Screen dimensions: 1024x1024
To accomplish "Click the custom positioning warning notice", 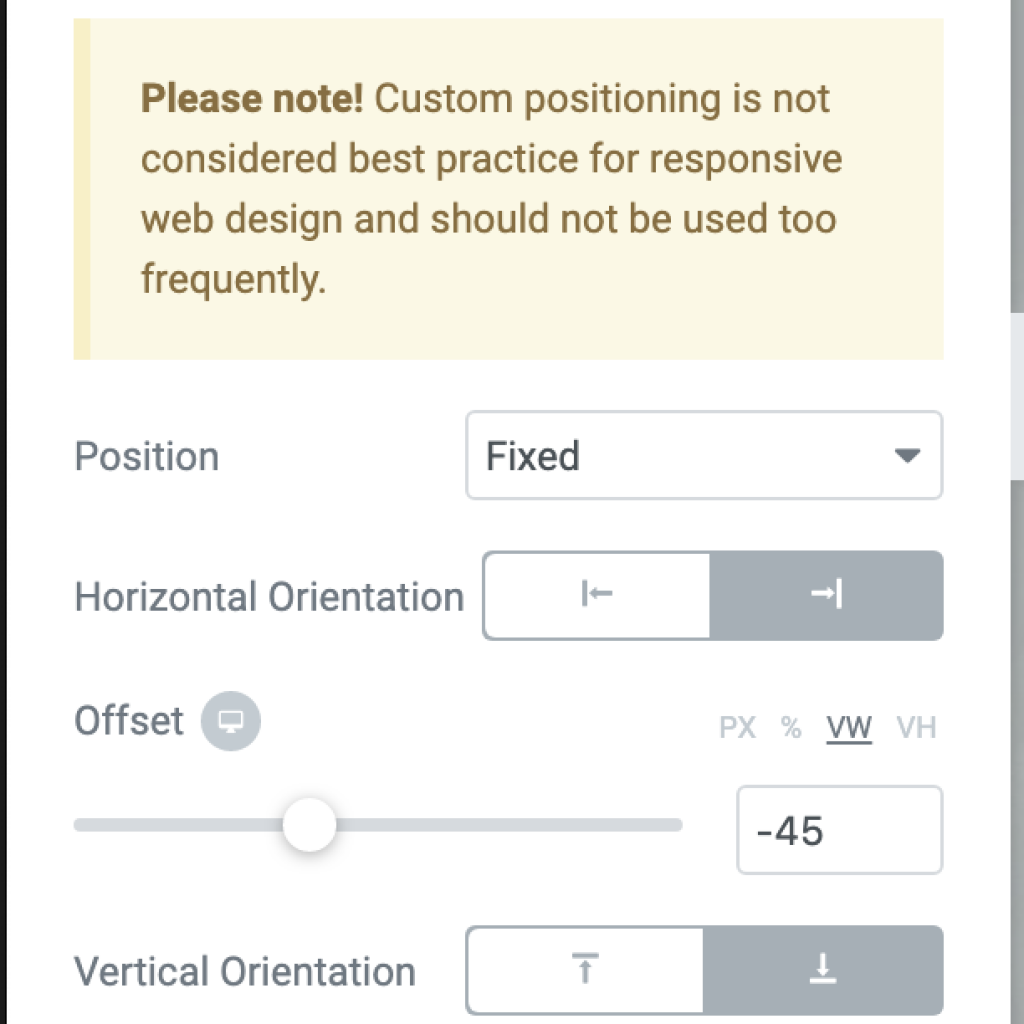I will [508, 189].
